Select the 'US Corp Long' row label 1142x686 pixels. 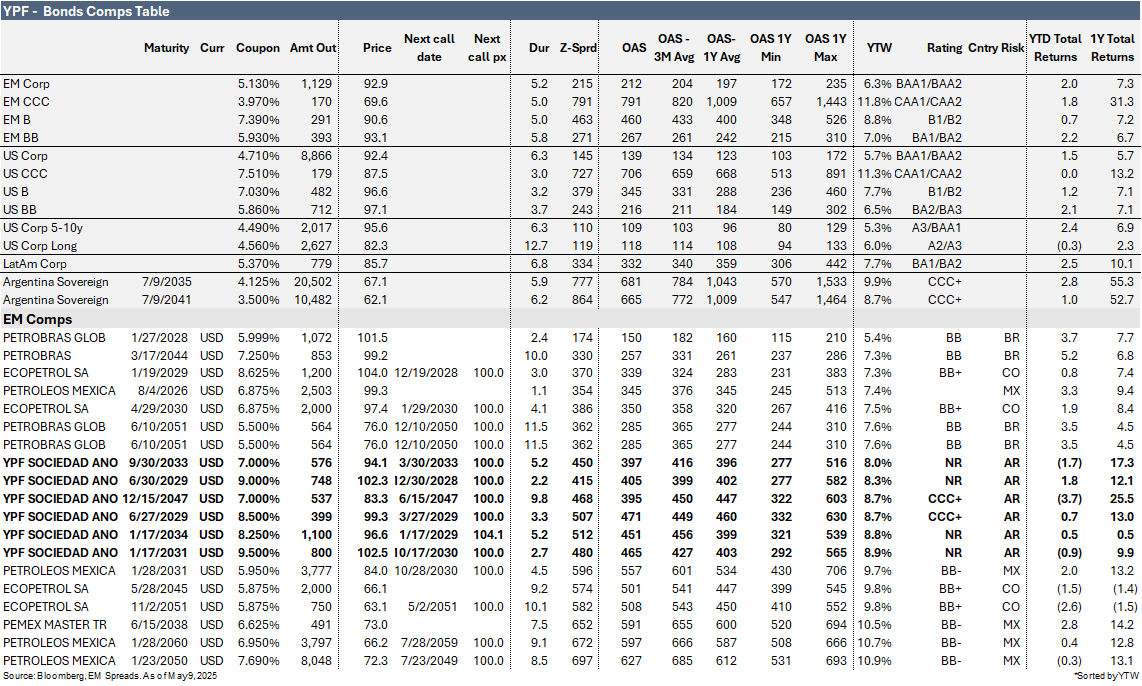click(x=39, y=246)
